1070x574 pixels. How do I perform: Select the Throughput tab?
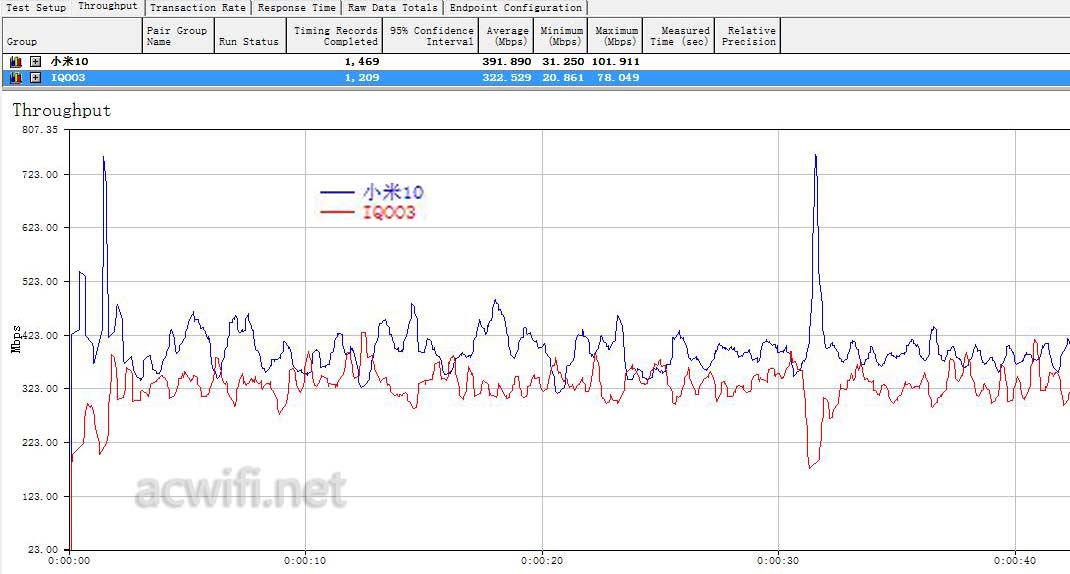(107, 7)
